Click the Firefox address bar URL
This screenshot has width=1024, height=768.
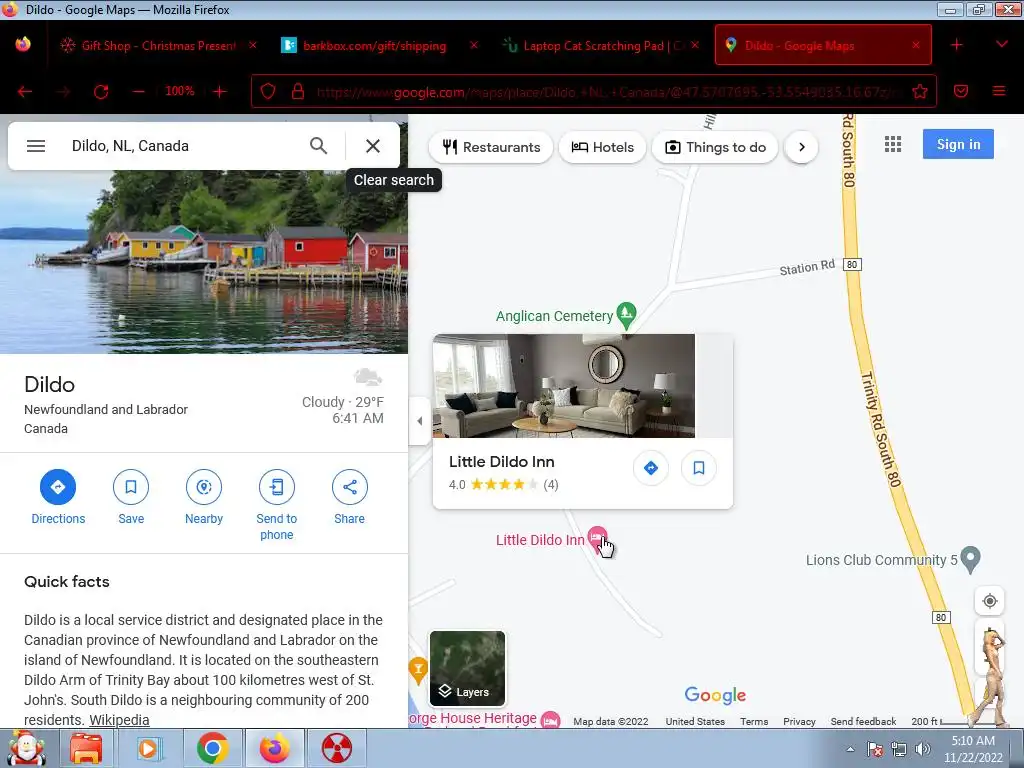tap(607, 92)
